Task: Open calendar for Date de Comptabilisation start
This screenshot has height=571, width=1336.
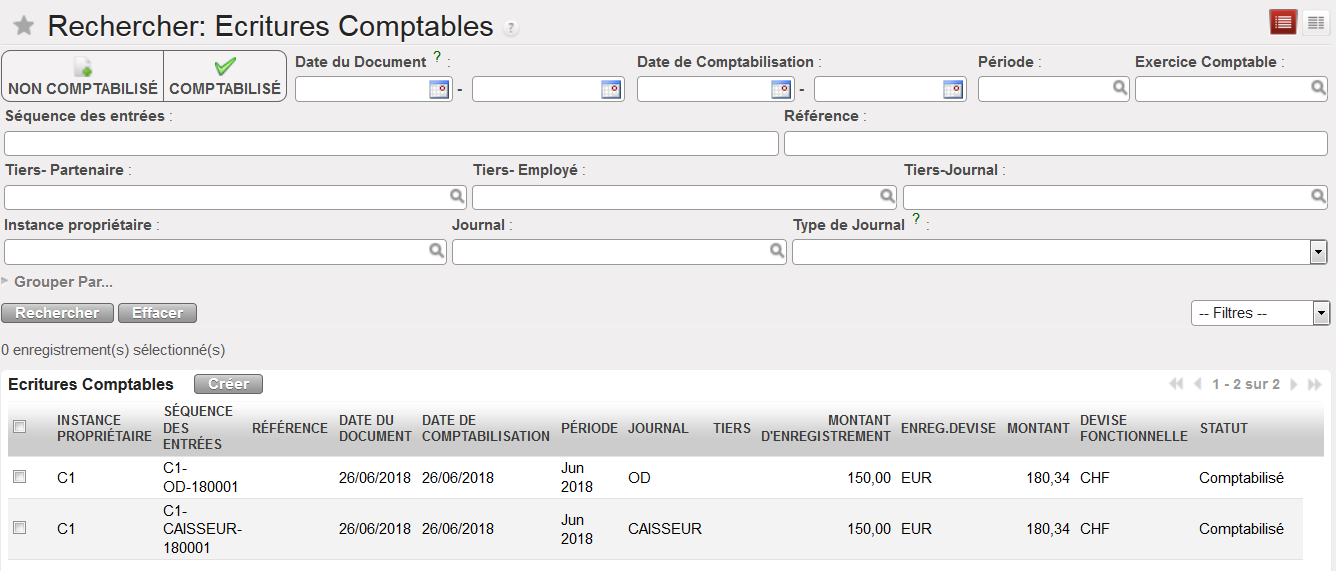Action: (x=782, y=90)
